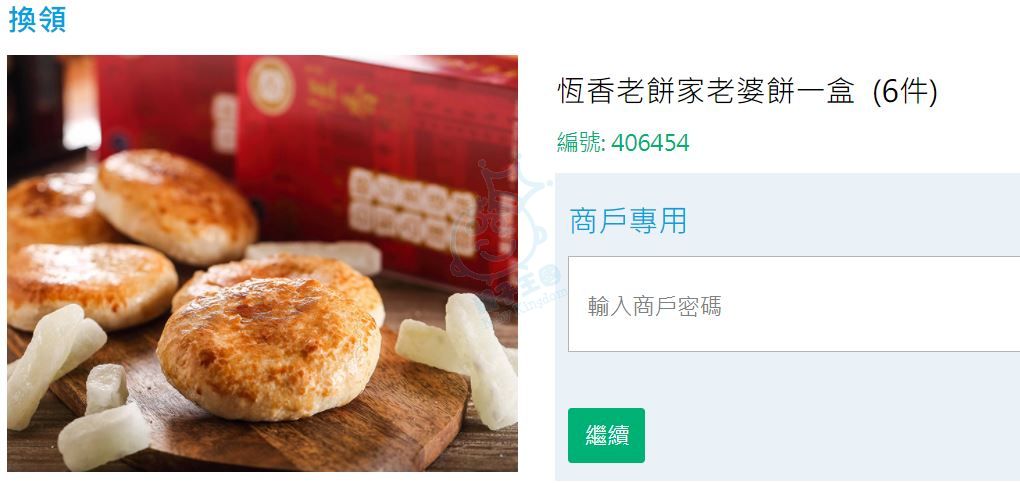Click the 繼續 green button
The height and width of the screenshot is (483, 1020).
[x=606, y=435]
